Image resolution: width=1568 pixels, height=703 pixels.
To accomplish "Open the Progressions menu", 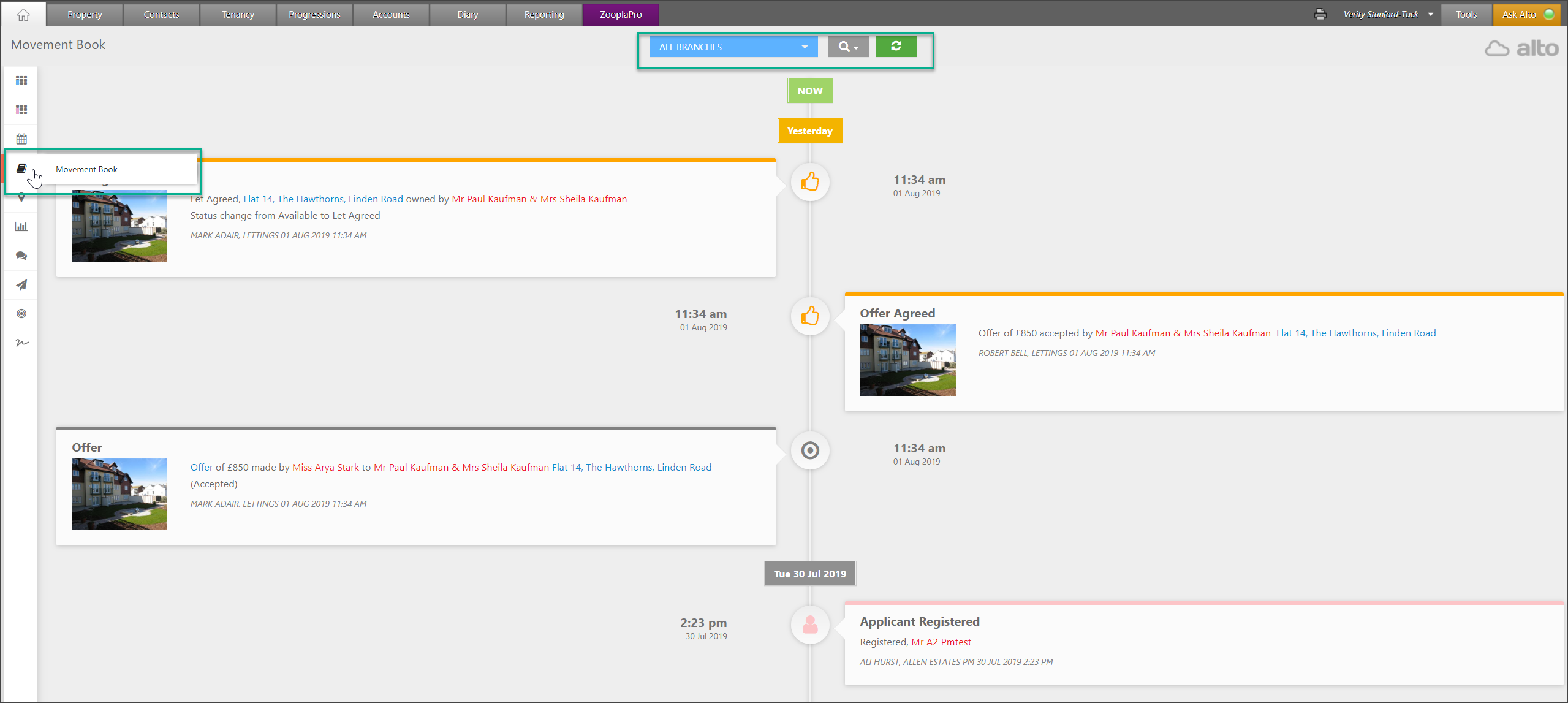I will pos(314,14).
